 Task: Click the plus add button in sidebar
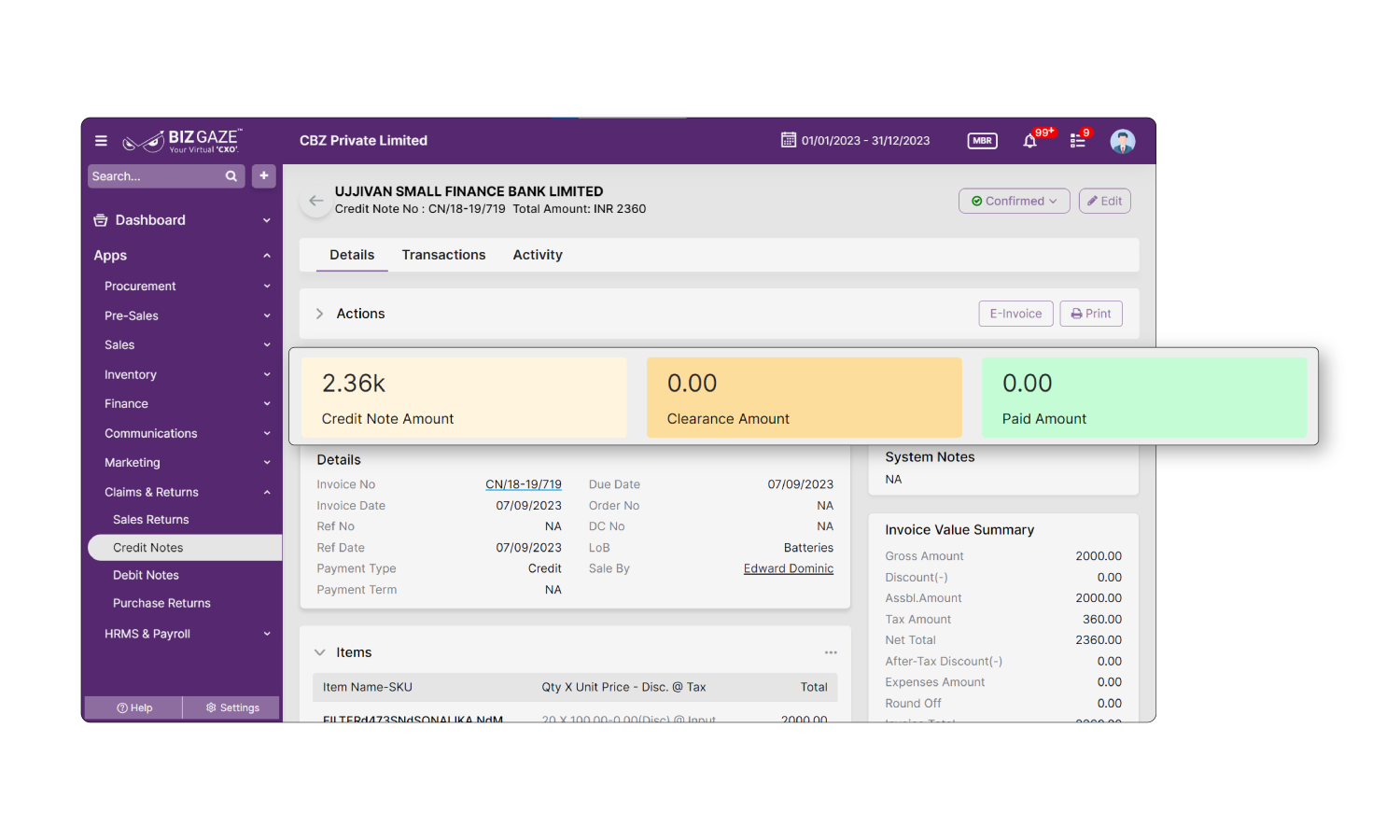(x=264, y=175)
